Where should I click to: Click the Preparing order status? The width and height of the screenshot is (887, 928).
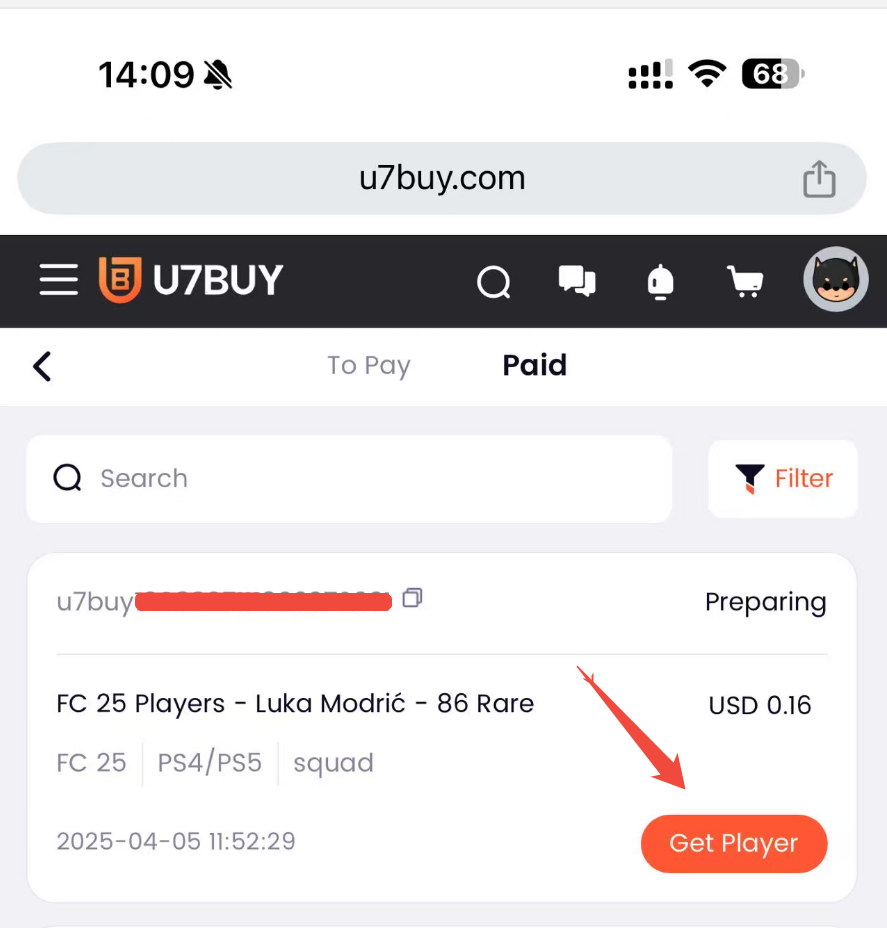pos(766,602)
